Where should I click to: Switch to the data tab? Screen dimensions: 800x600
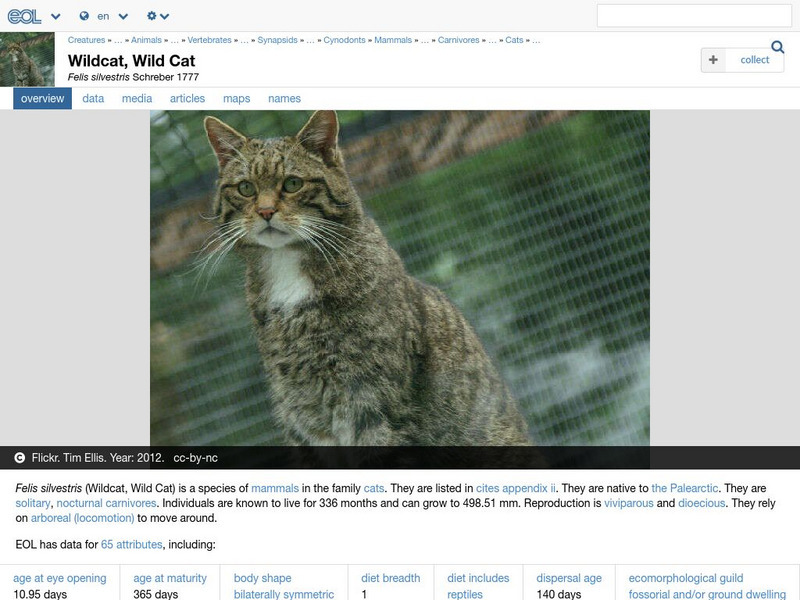point(93,98)
